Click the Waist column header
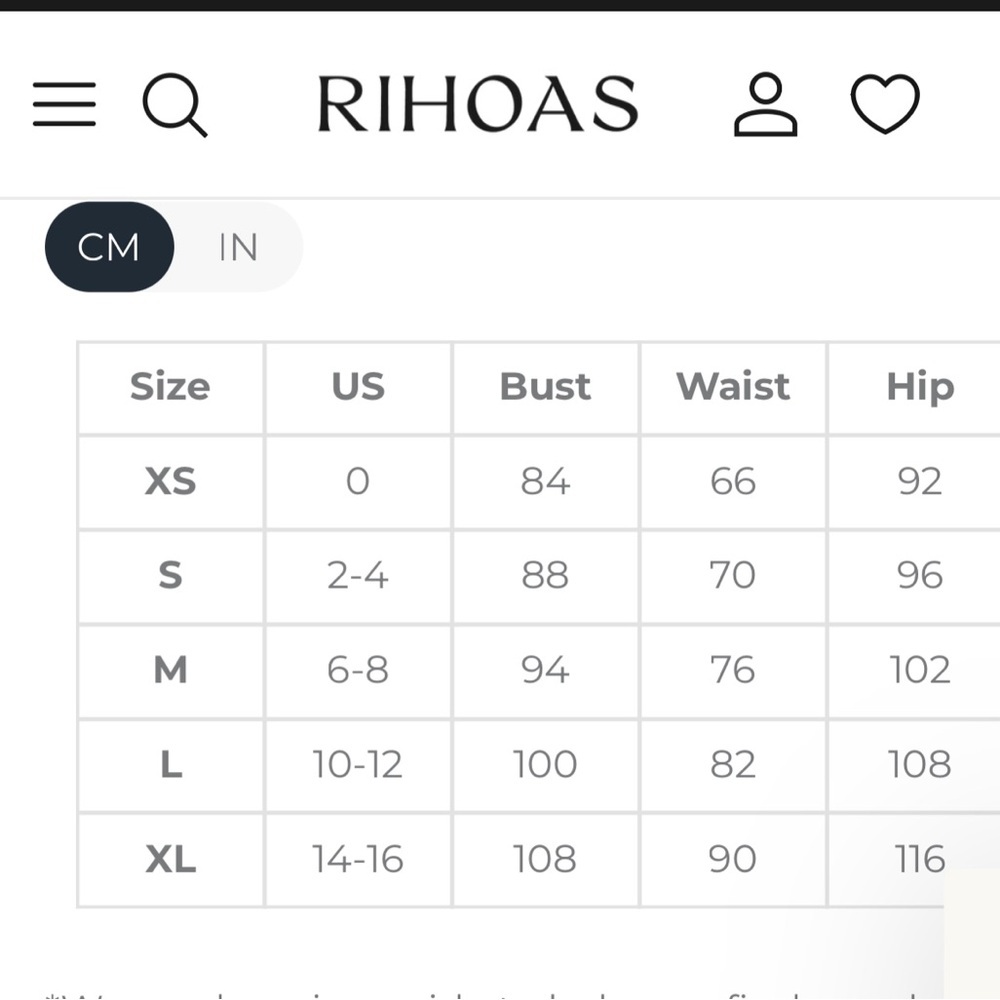The width and height of the screenshot is (1000, 1000). click(x=733, y=386)
